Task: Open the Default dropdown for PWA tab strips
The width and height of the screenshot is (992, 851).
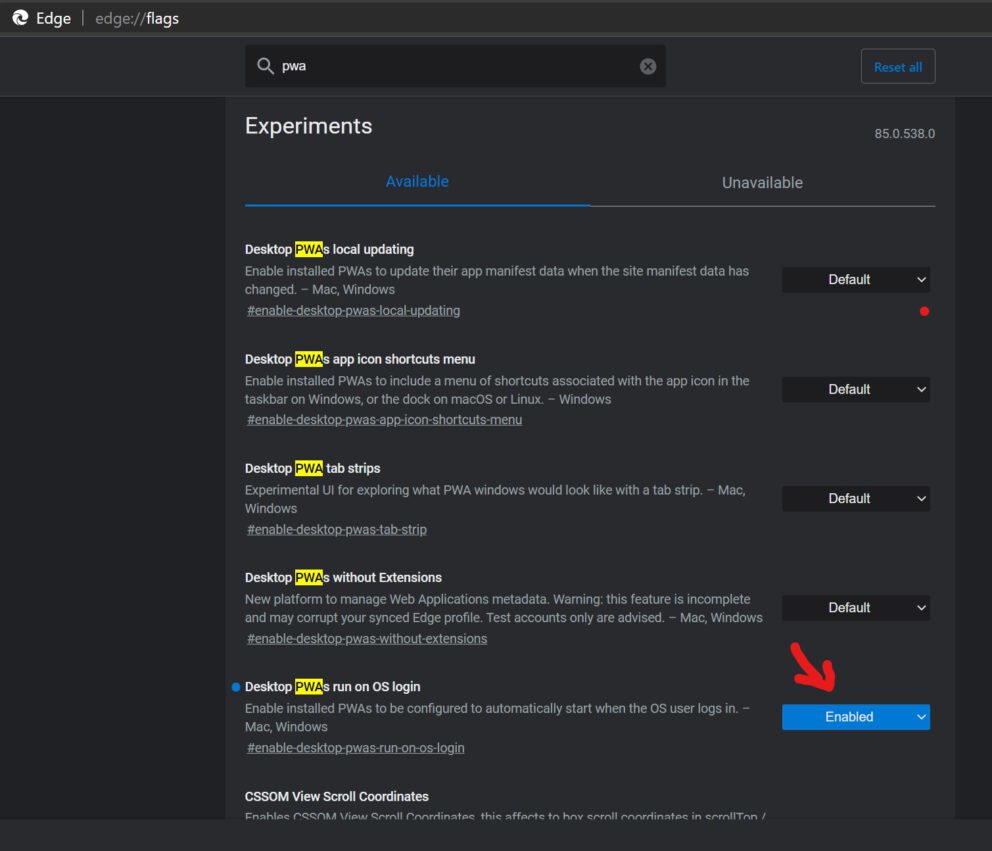Action: pos(855,498)
